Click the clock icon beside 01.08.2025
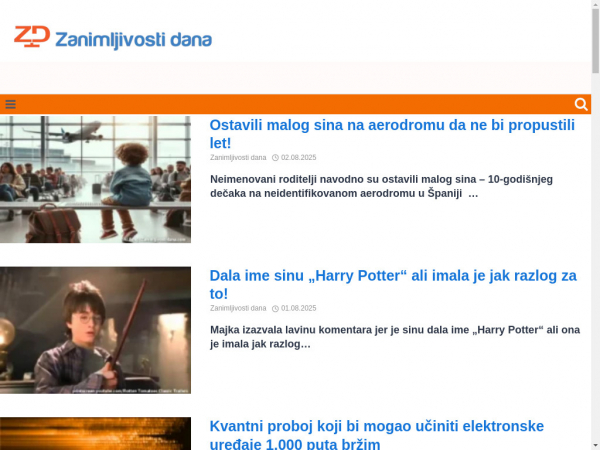Viewport: 600px width, 450px height. [x=275, y=308]
